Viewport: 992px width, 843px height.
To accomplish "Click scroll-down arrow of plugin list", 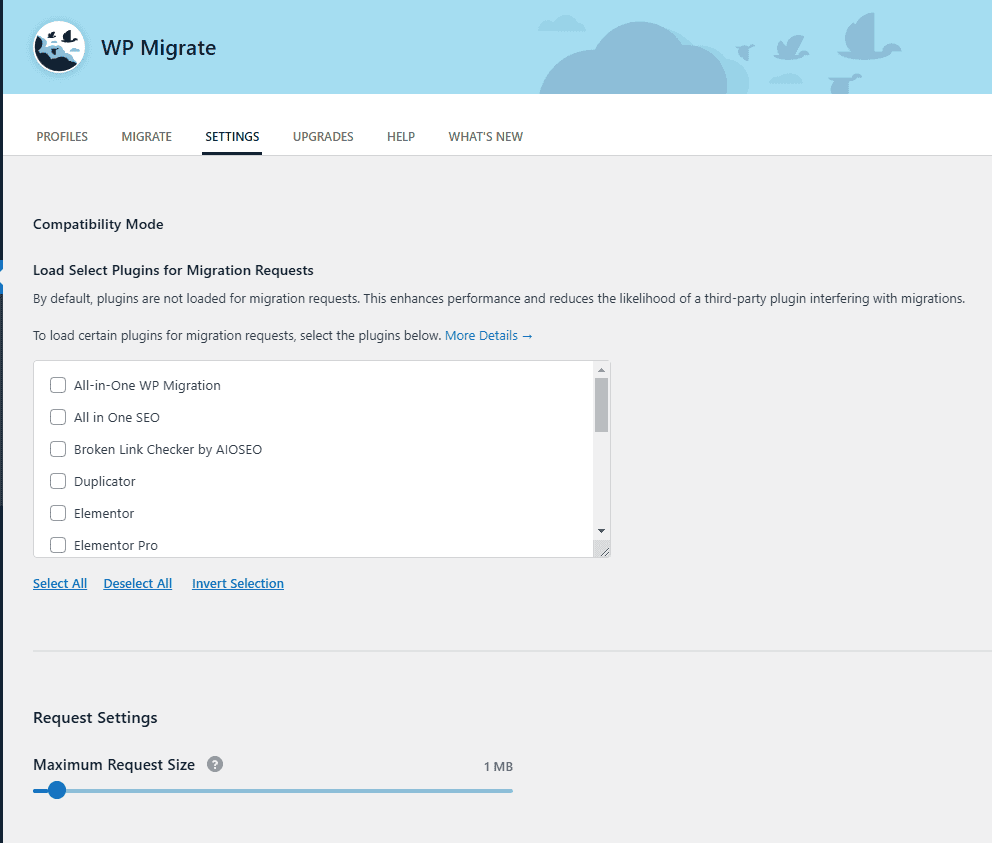I will pos(601,531).
